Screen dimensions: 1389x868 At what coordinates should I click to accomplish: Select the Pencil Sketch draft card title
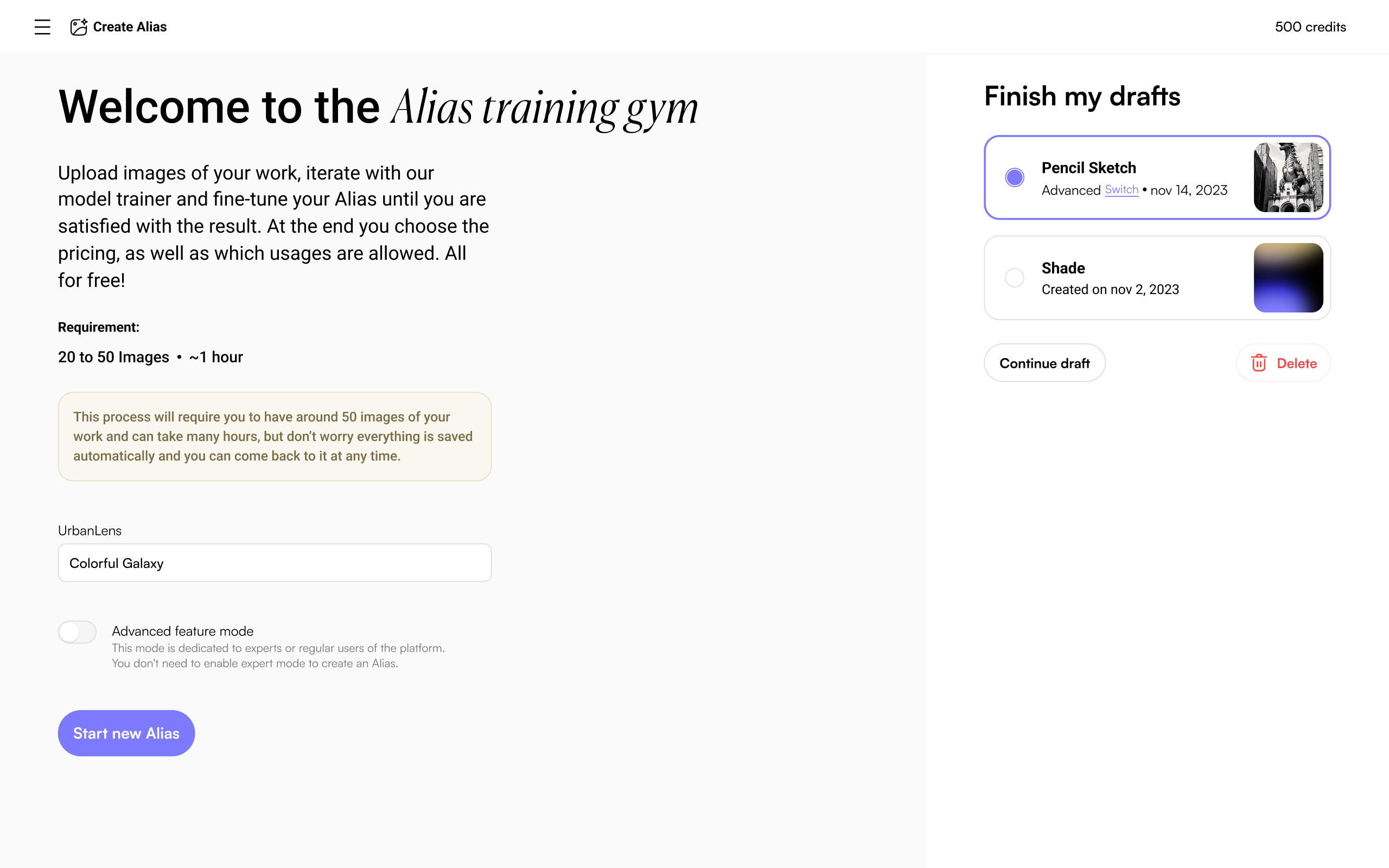tap(1089, 168)
